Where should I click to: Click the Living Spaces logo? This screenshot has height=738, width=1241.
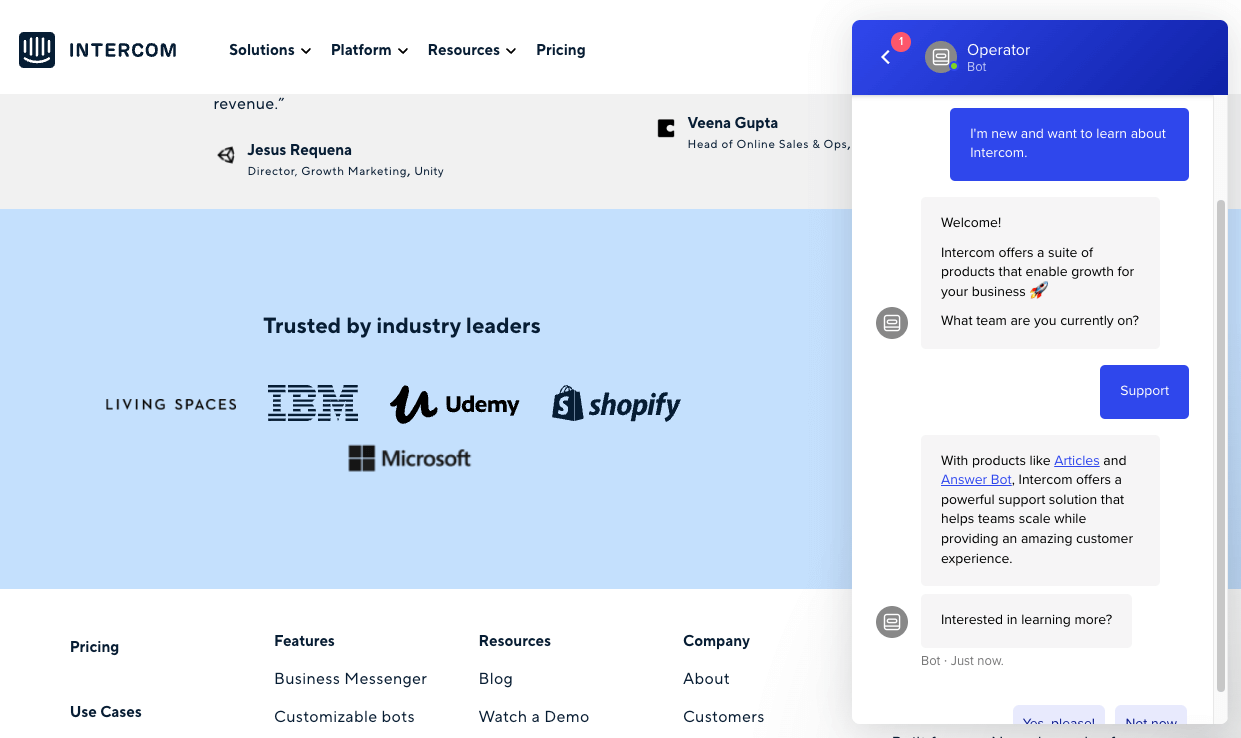(x=171, y=404)
